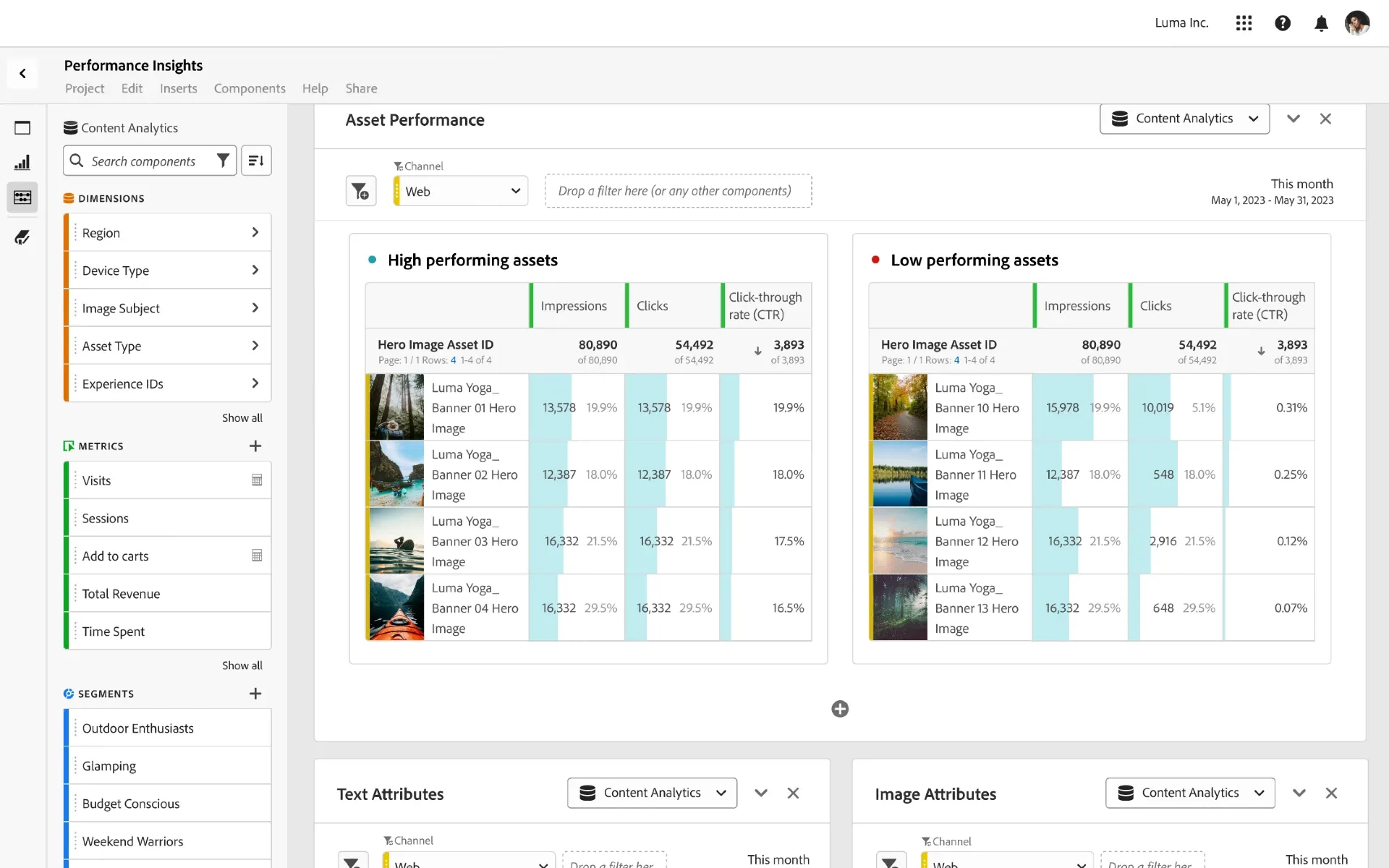The width and height of the screenshot is (1389, 868).
Task: Add a new metric with the plus button
Action: click(x=255, y=446)
